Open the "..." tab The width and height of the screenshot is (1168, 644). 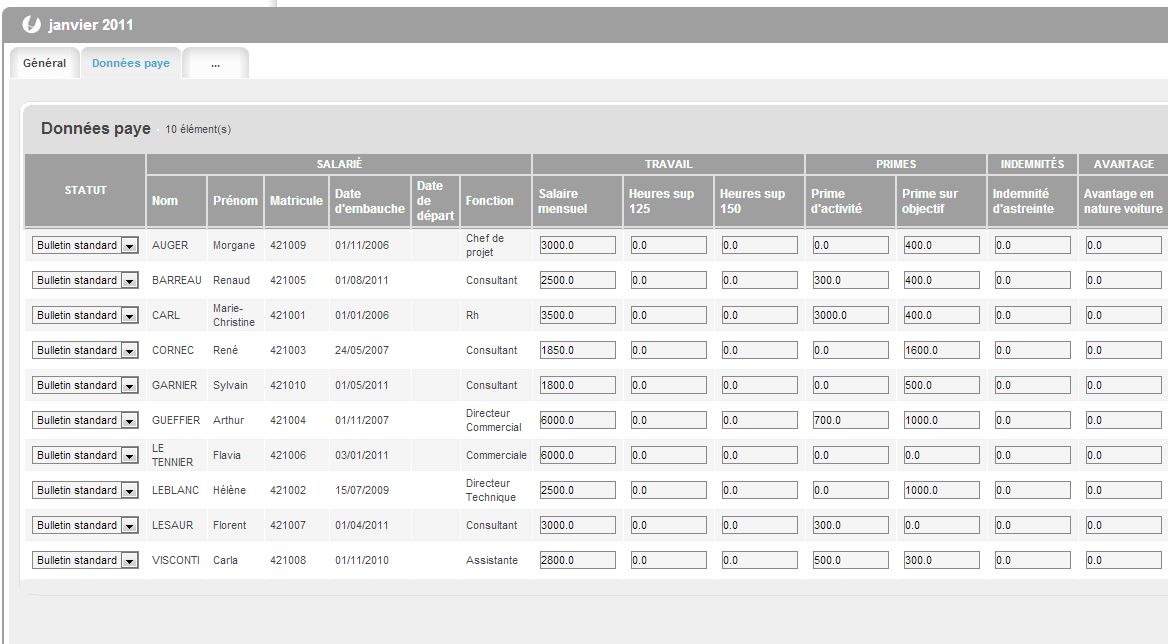pos(214,62)
